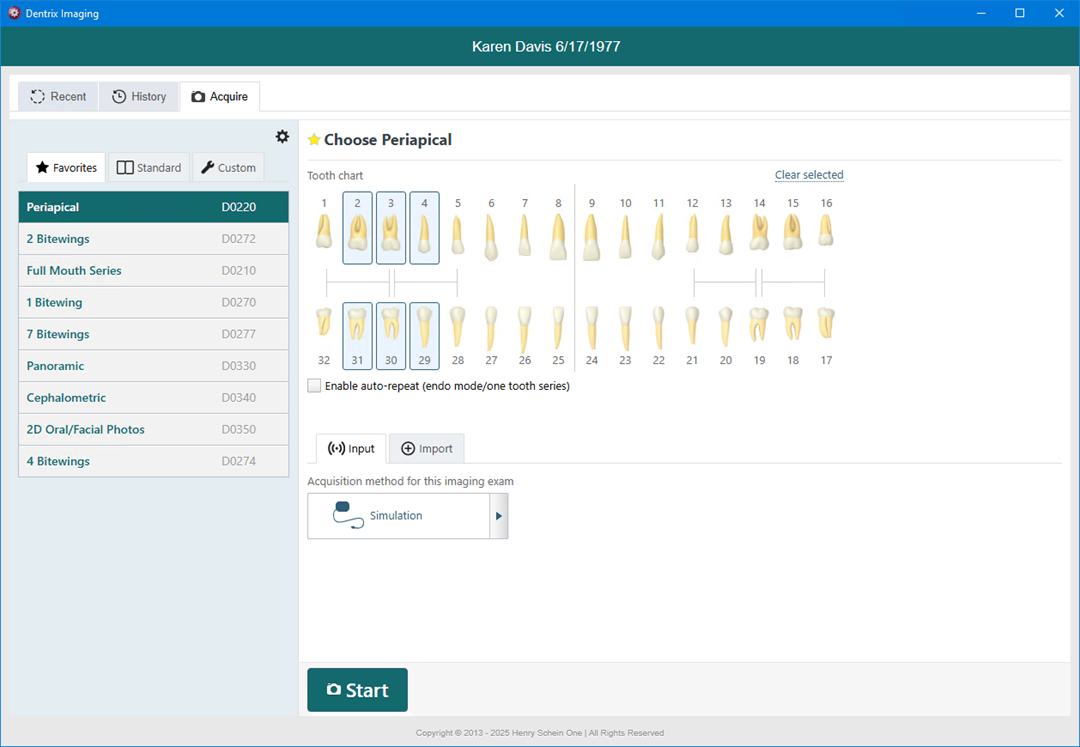Screen dimensions: 1080x747
Task: Select tooth number 14 on chart
Action: click(x=759, y=233)
